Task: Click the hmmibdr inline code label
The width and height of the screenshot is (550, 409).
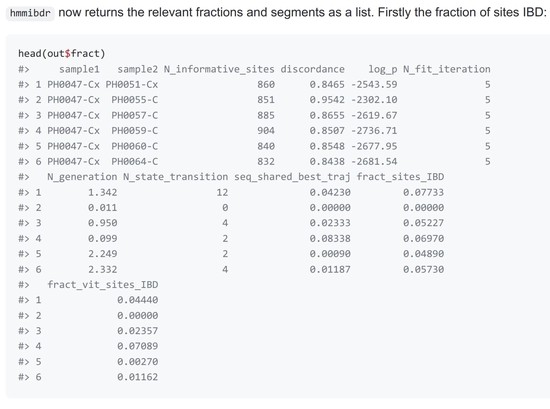Action: point(31,14)
